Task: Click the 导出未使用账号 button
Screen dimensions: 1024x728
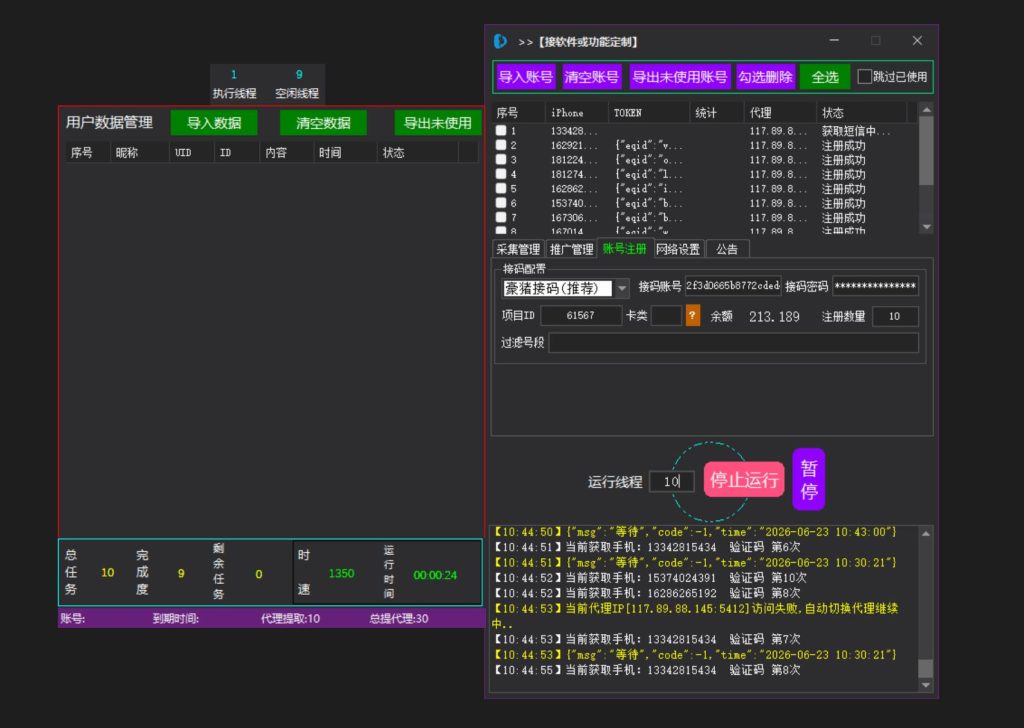Action: [679, 76]
